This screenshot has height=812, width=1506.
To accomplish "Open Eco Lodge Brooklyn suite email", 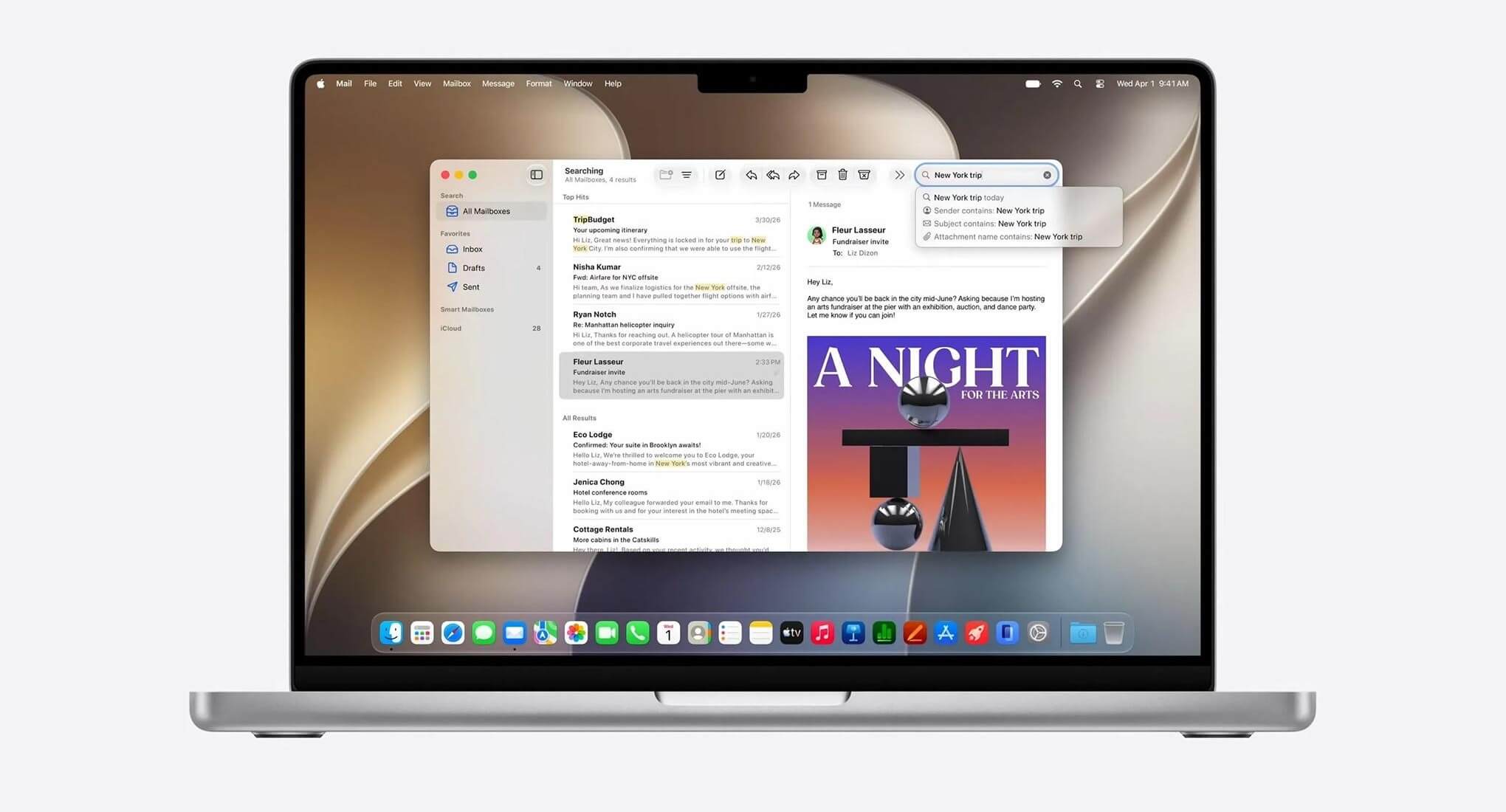I will [672, 449].
